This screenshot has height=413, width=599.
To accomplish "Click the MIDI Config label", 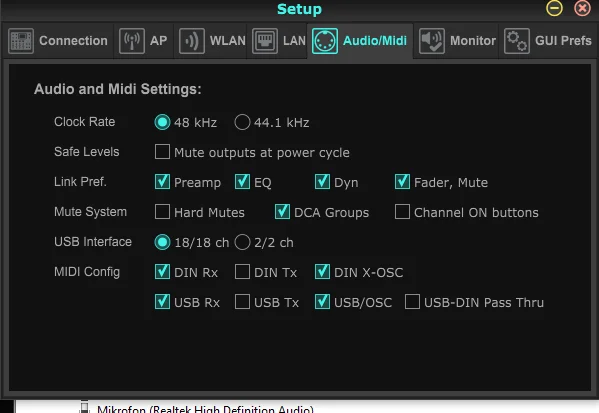I will [x=87, y=272].
